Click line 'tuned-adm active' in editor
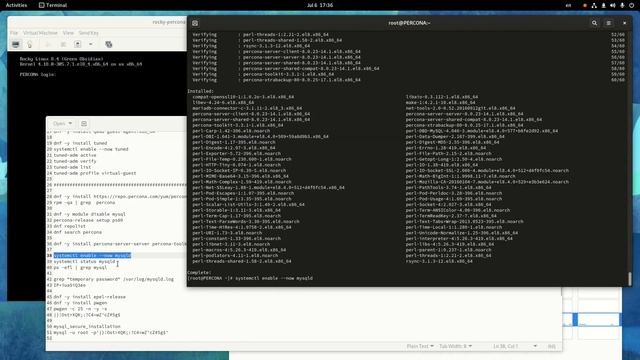This screenshot has height=360, width=640. tap(75, 155)
